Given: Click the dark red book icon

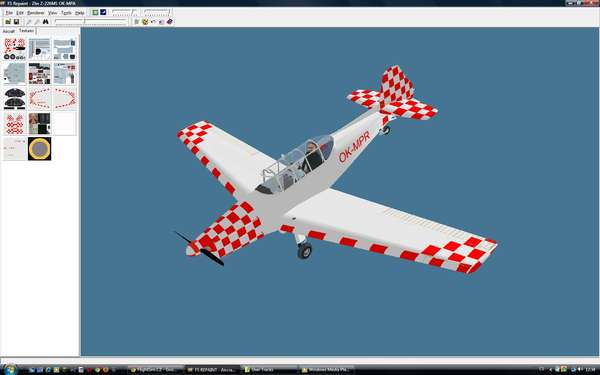Looking at the screenshot, I should pyautogui.click(x=170, y=22).
